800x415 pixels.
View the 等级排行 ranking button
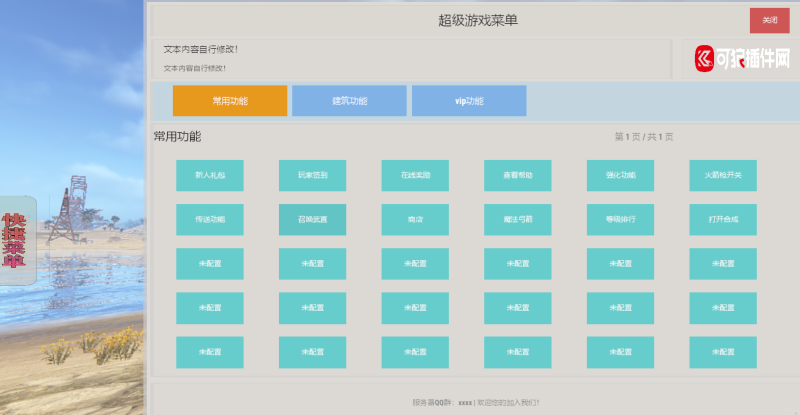pos(620,219)
